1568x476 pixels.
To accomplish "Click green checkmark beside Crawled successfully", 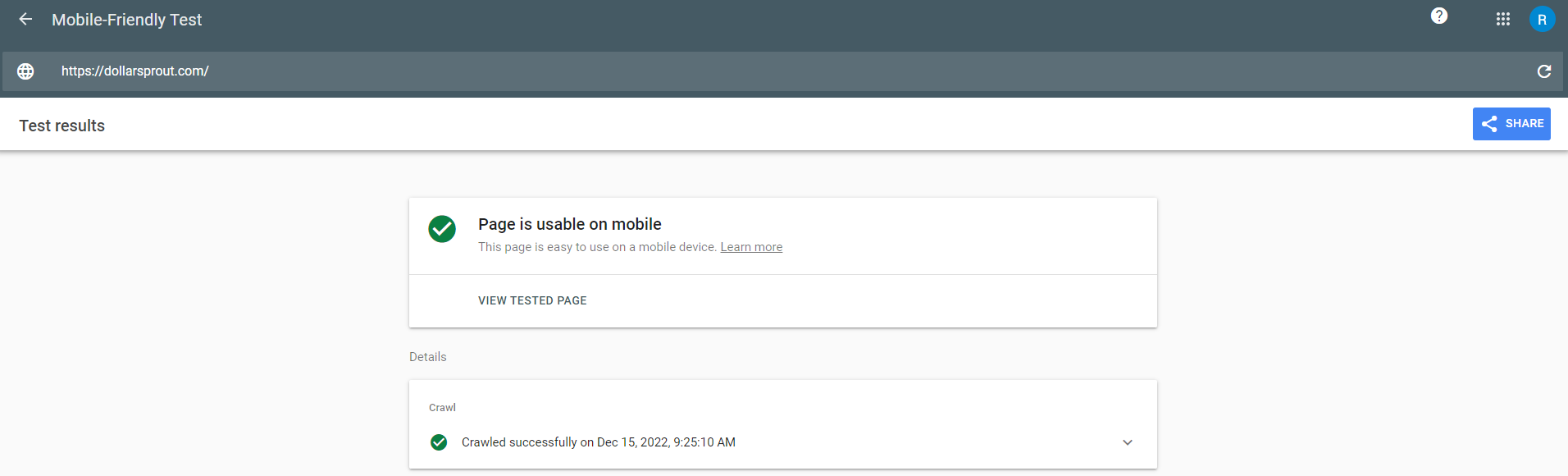I will click(x=439, y=442).
